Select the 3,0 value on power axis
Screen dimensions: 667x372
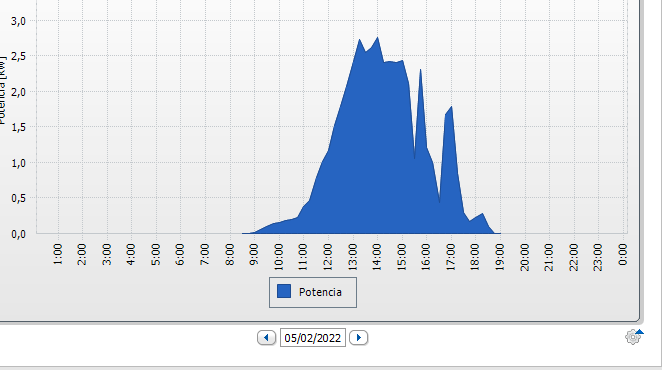[18, 21]
